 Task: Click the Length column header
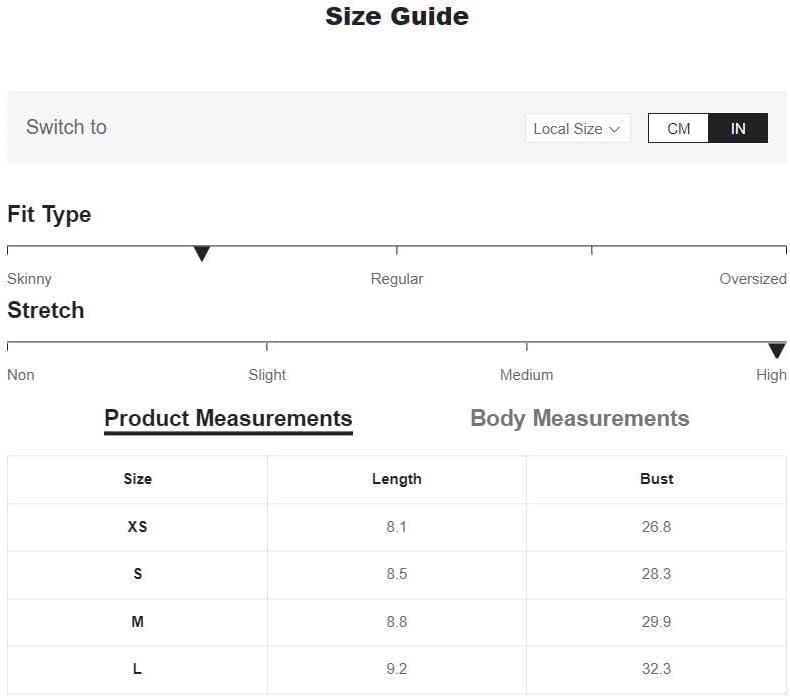[x=397, y=479]
